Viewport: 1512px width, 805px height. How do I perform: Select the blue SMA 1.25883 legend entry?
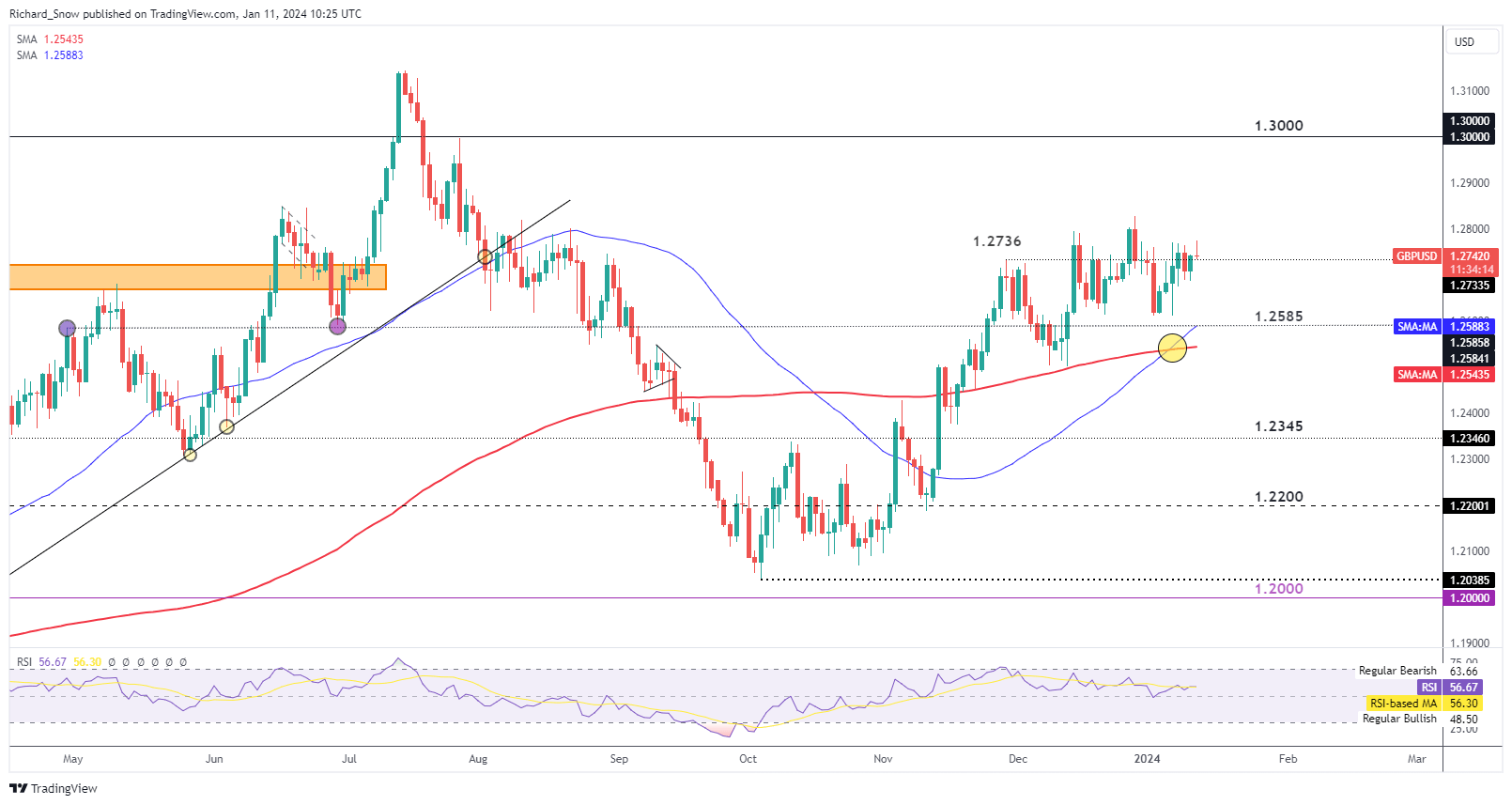(50, 55)
